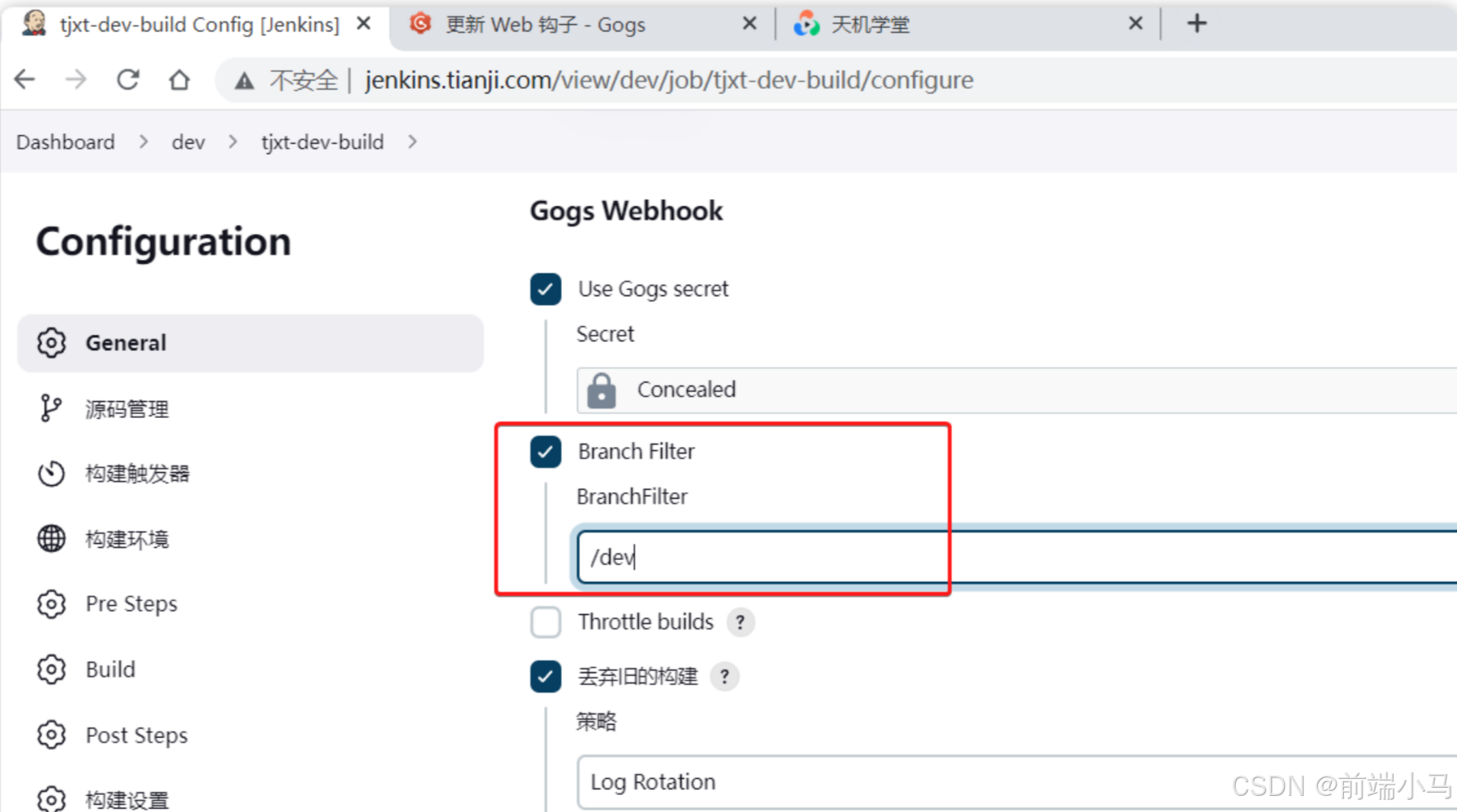Click the Post Steps gear icon
This screenshot has height=812, width=1457.
point(51,735)
